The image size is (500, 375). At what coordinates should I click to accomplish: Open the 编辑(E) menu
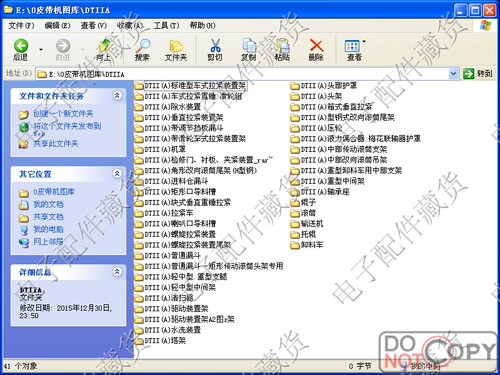(x=57, y=25)
